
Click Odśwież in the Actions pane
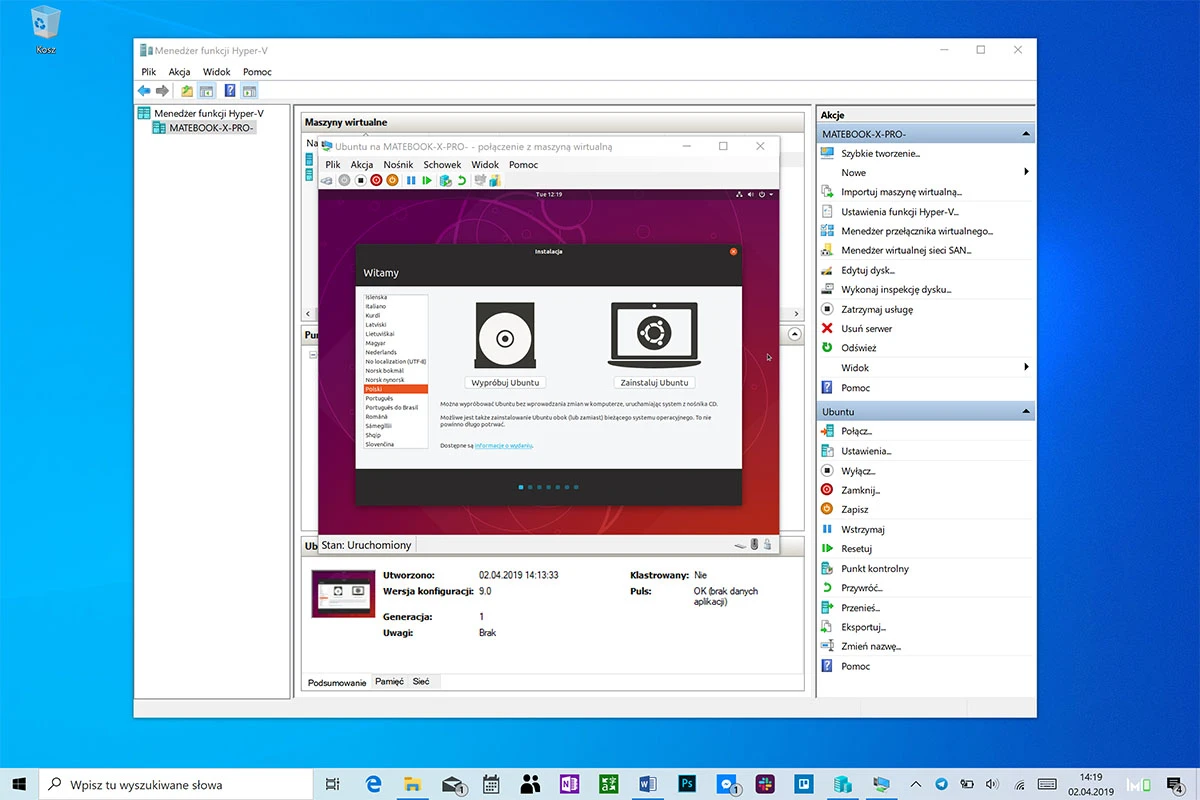[858, 348]
